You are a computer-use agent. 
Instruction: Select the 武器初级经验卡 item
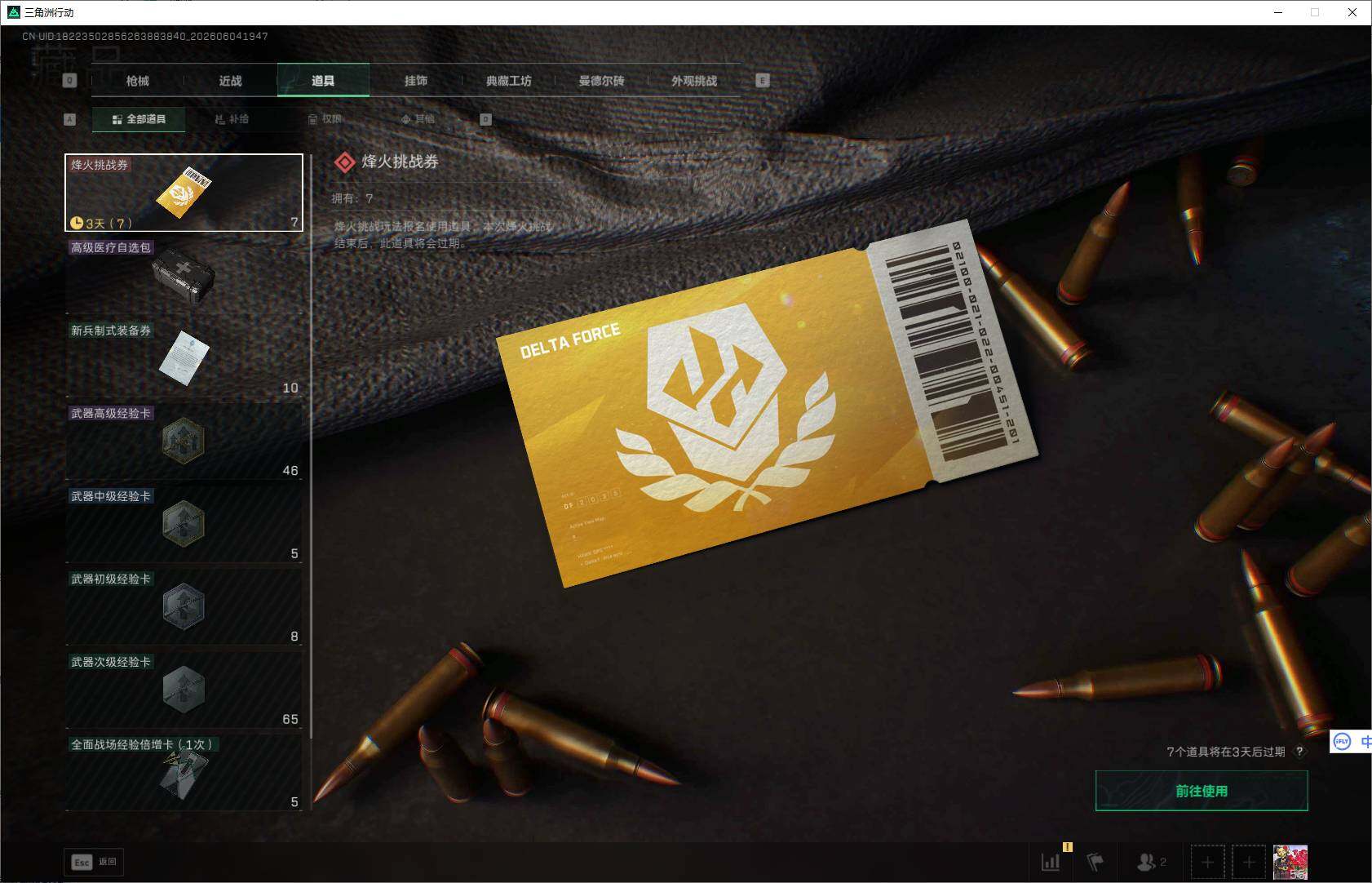pyautogui.click(x=184, y=607)
